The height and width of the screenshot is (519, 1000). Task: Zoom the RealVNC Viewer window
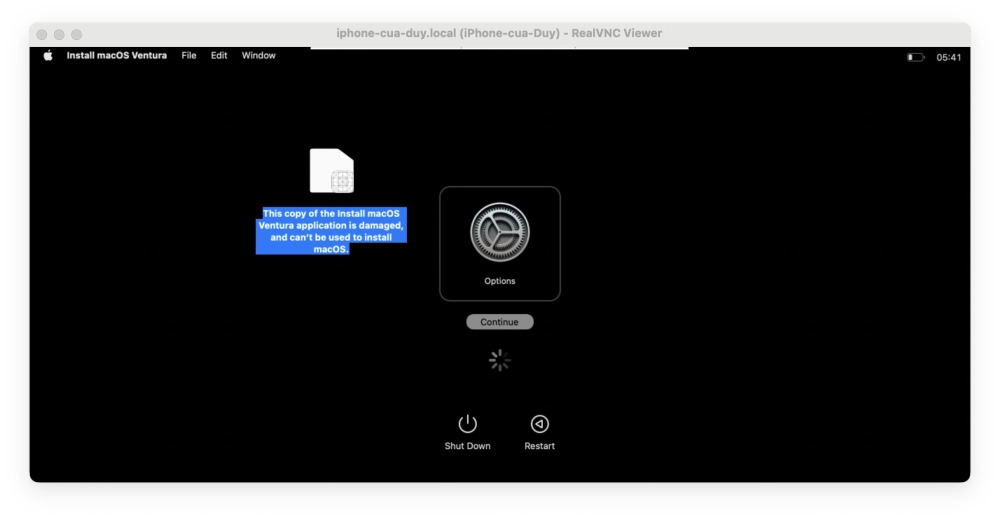77,34
